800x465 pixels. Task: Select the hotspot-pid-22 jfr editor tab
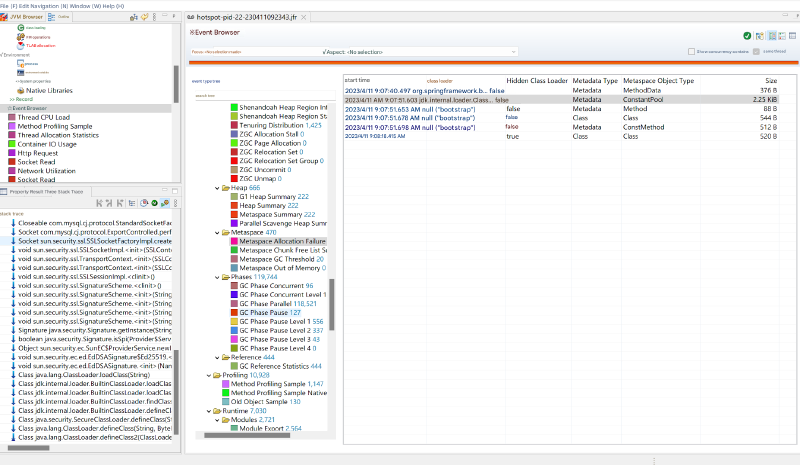pyautogui.click(x=244, y=17)
